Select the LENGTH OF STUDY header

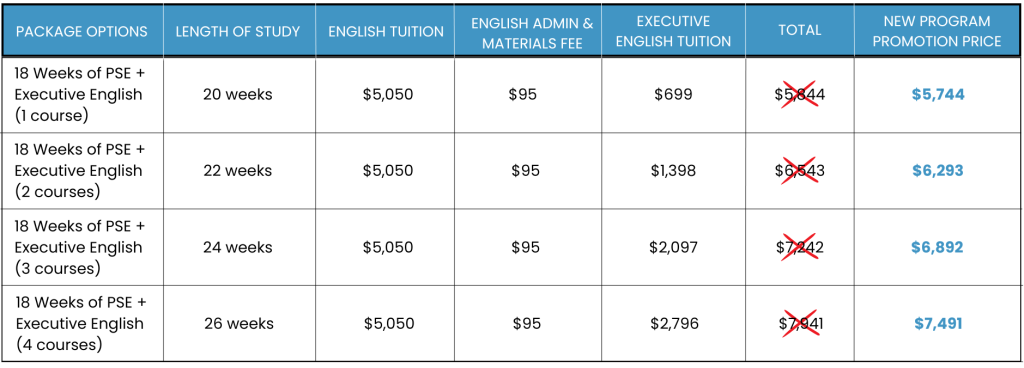(x=238, y=31)
